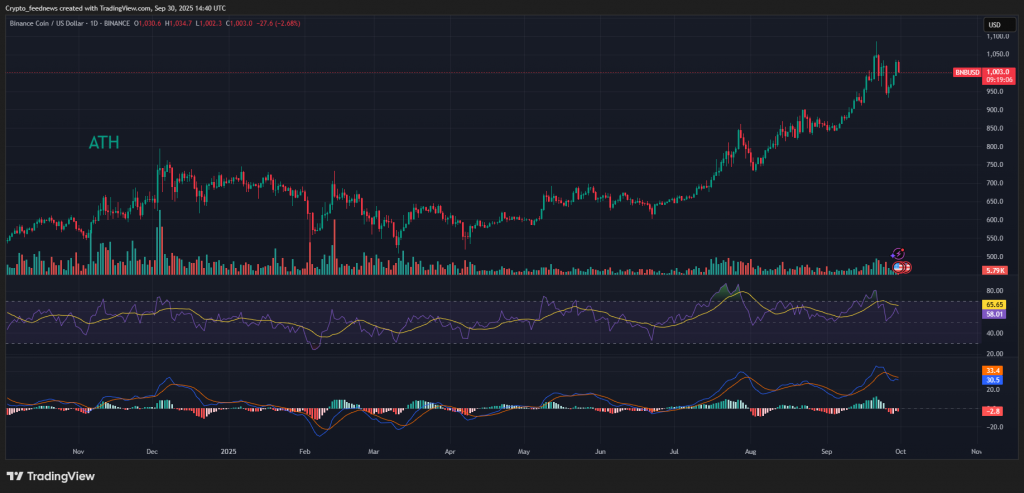
Task: Click the green ATH text annotation
Action: 103,143
